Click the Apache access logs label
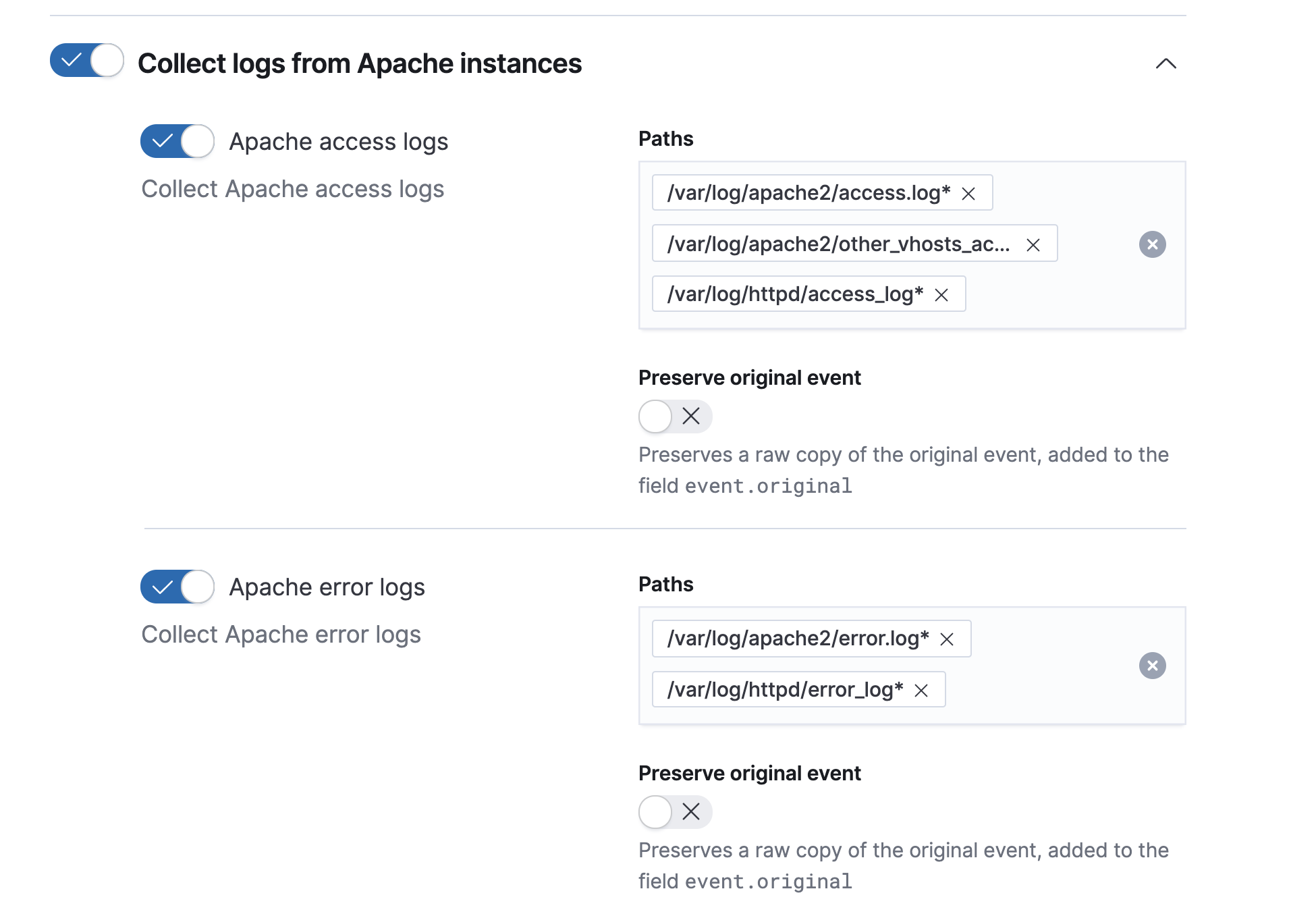Screen dimensions: 1316x914 [x=338, y=142]
